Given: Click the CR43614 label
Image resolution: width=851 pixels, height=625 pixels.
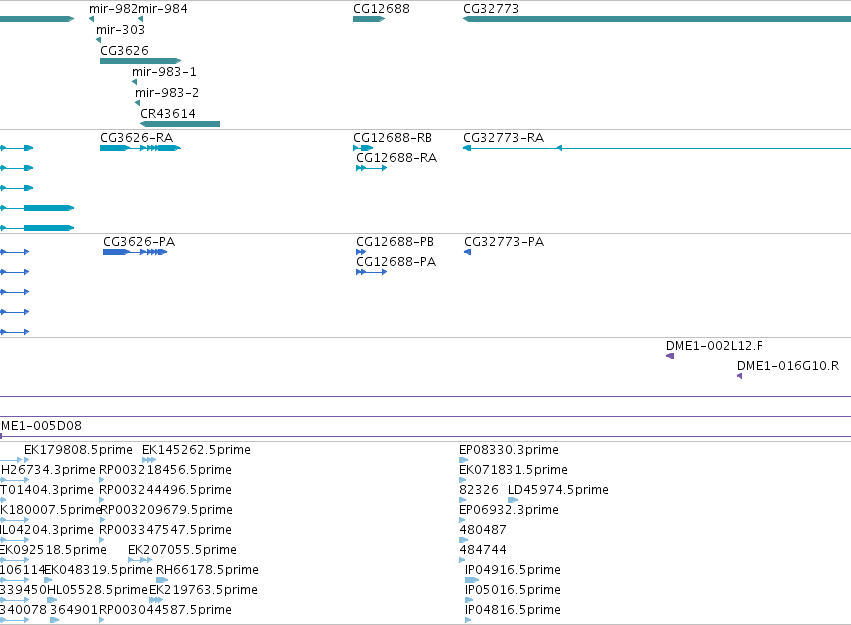Looking at the screenshot, I should 168,114.
